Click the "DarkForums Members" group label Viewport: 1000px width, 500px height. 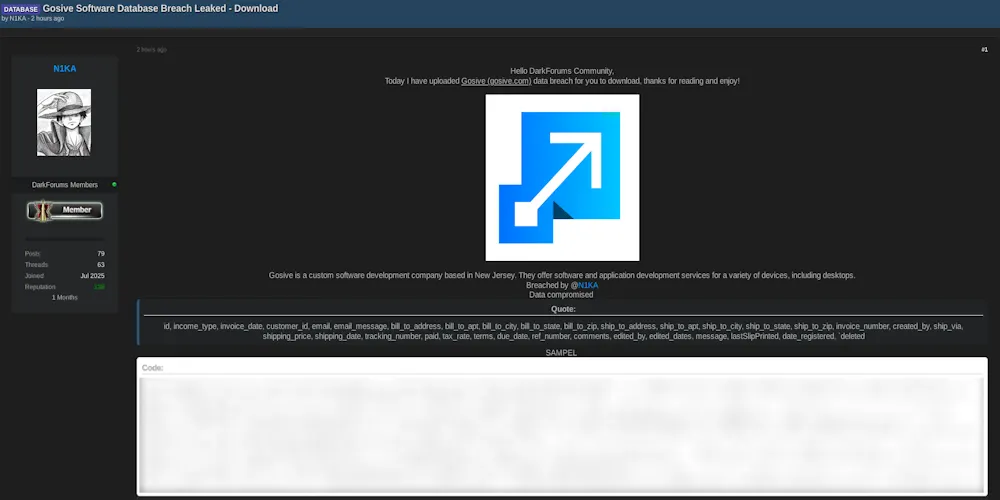click(x=64, y=185)
